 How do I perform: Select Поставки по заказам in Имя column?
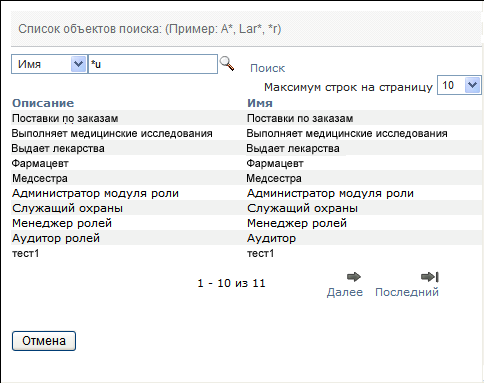[x=300, y=118]
